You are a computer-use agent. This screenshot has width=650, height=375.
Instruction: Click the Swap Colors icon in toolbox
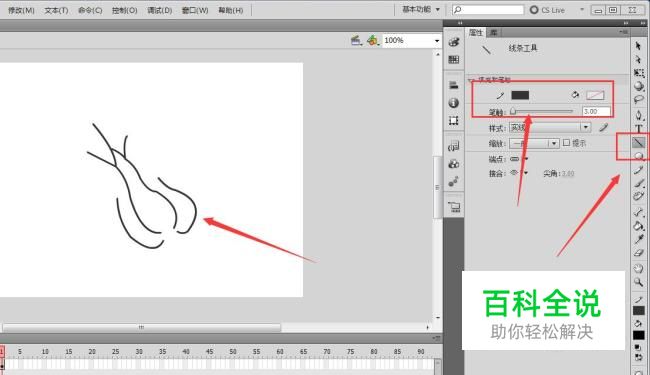coord(638,357)
